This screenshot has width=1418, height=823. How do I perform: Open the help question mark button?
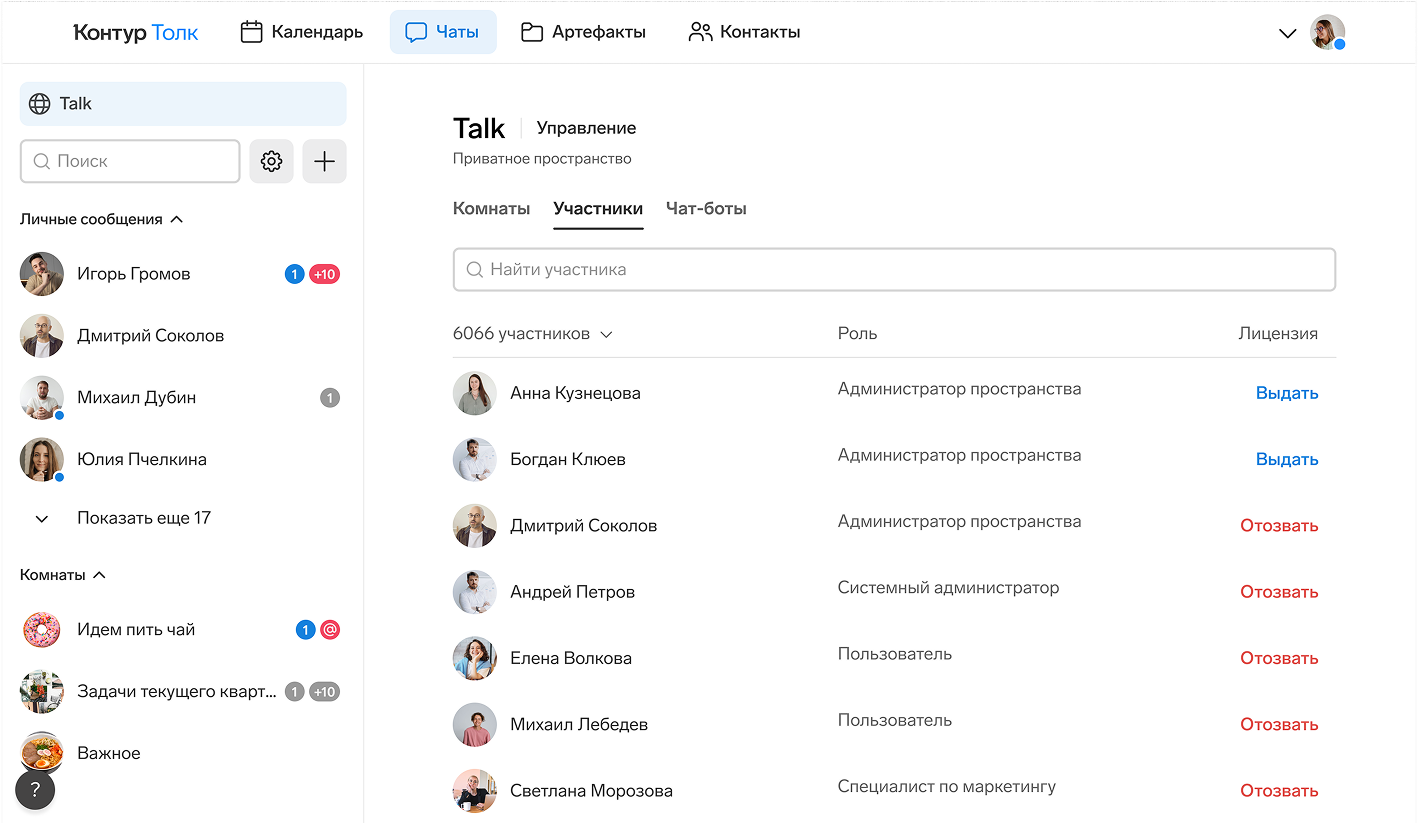pyautogui.click(x=35, y=790)
